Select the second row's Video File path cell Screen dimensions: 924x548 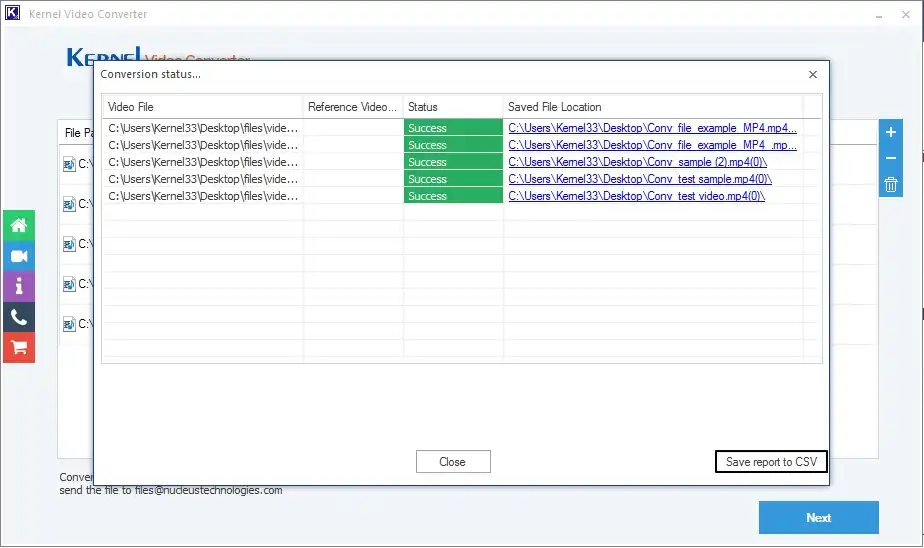(203, 145)
